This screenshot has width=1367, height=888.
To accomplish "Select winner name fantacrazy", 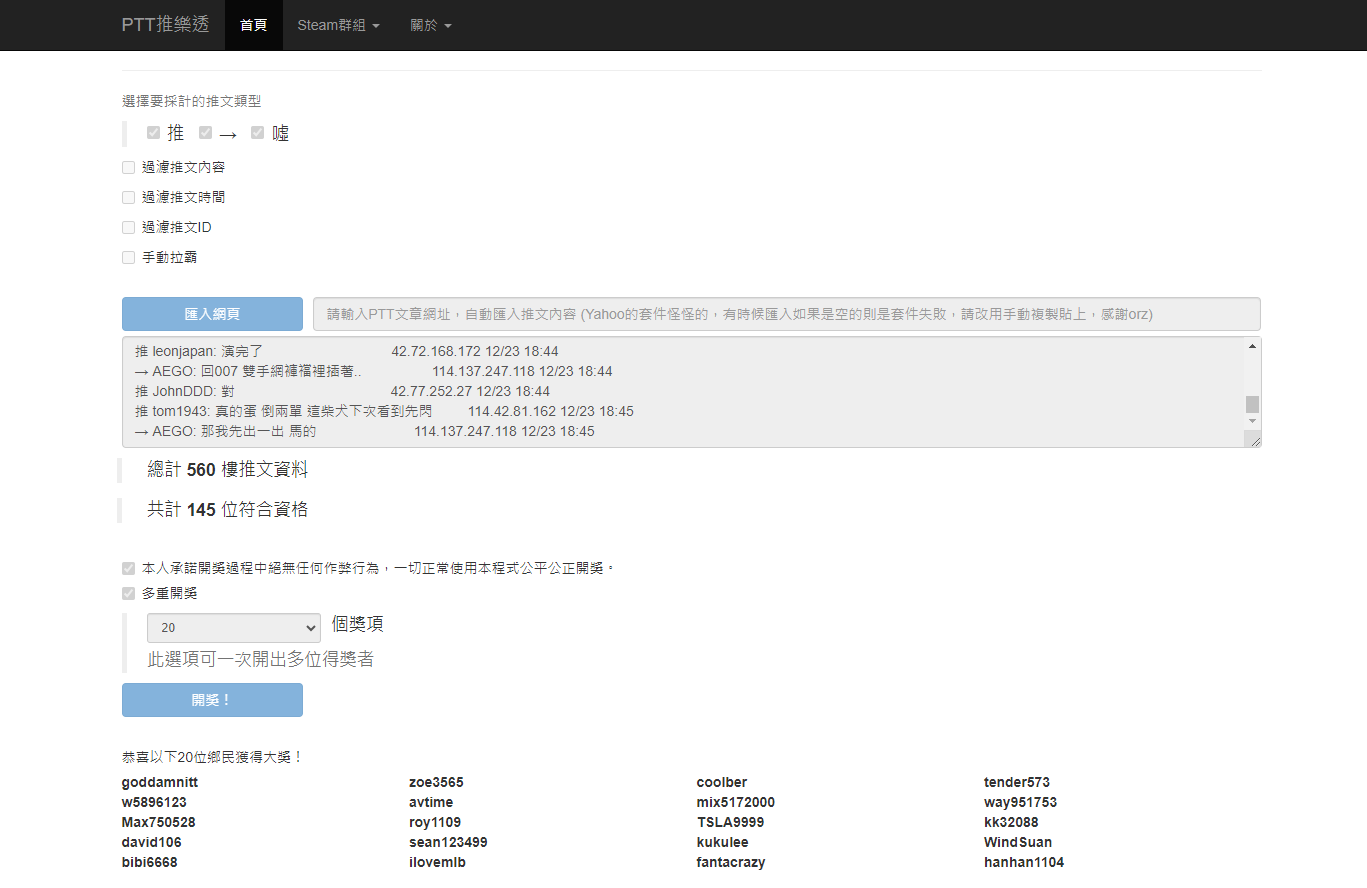I will point(731,862).
